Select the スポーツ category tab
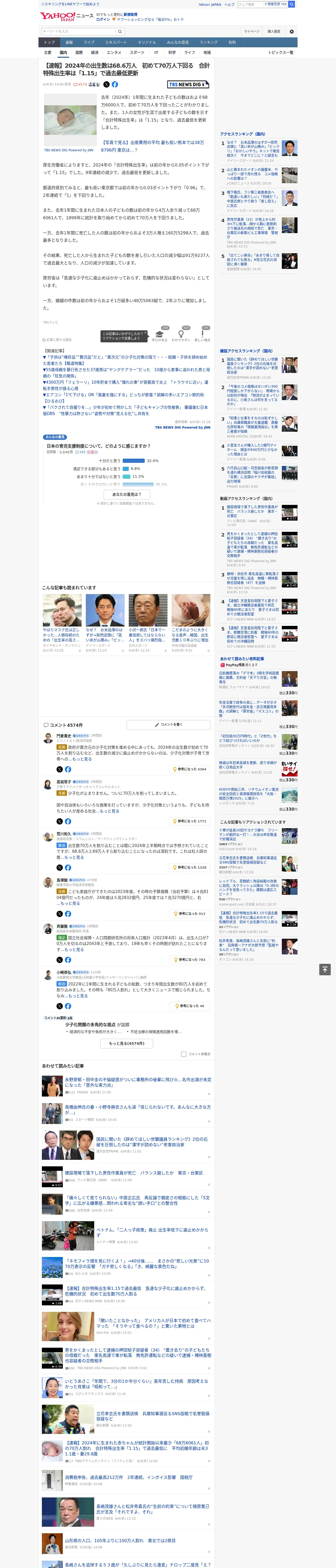The image size is (336, 1568). [x=137, y=53]
